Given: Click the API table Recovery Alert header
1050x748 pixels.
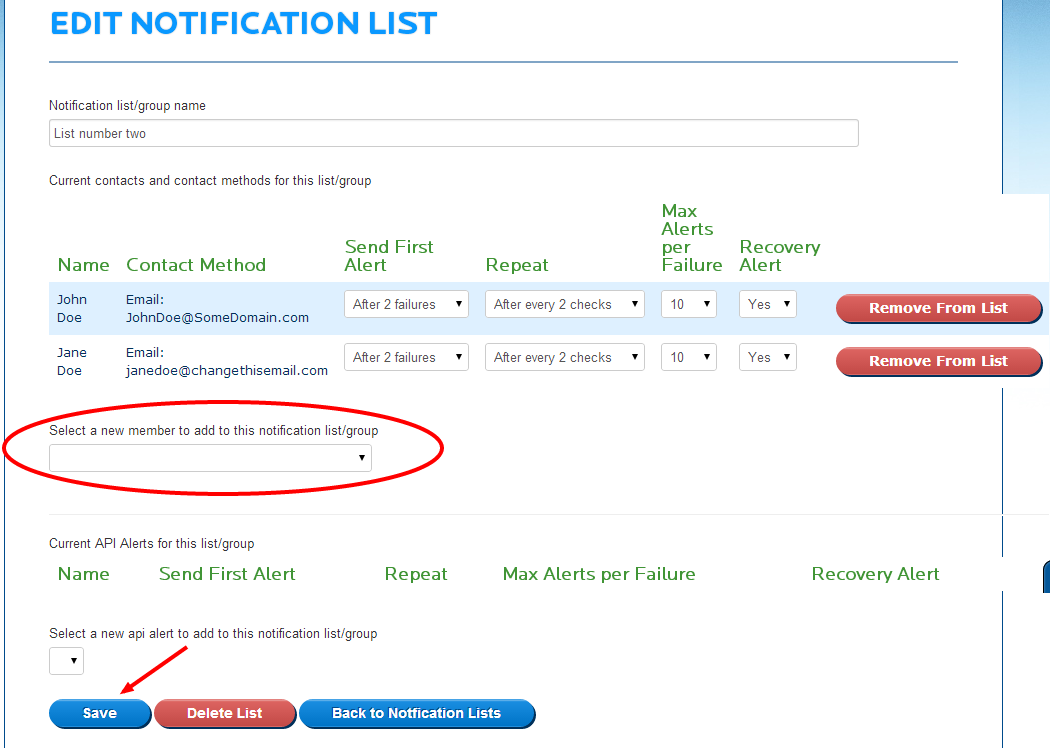Looking at the screenshot, I should (x=875, y=574).
